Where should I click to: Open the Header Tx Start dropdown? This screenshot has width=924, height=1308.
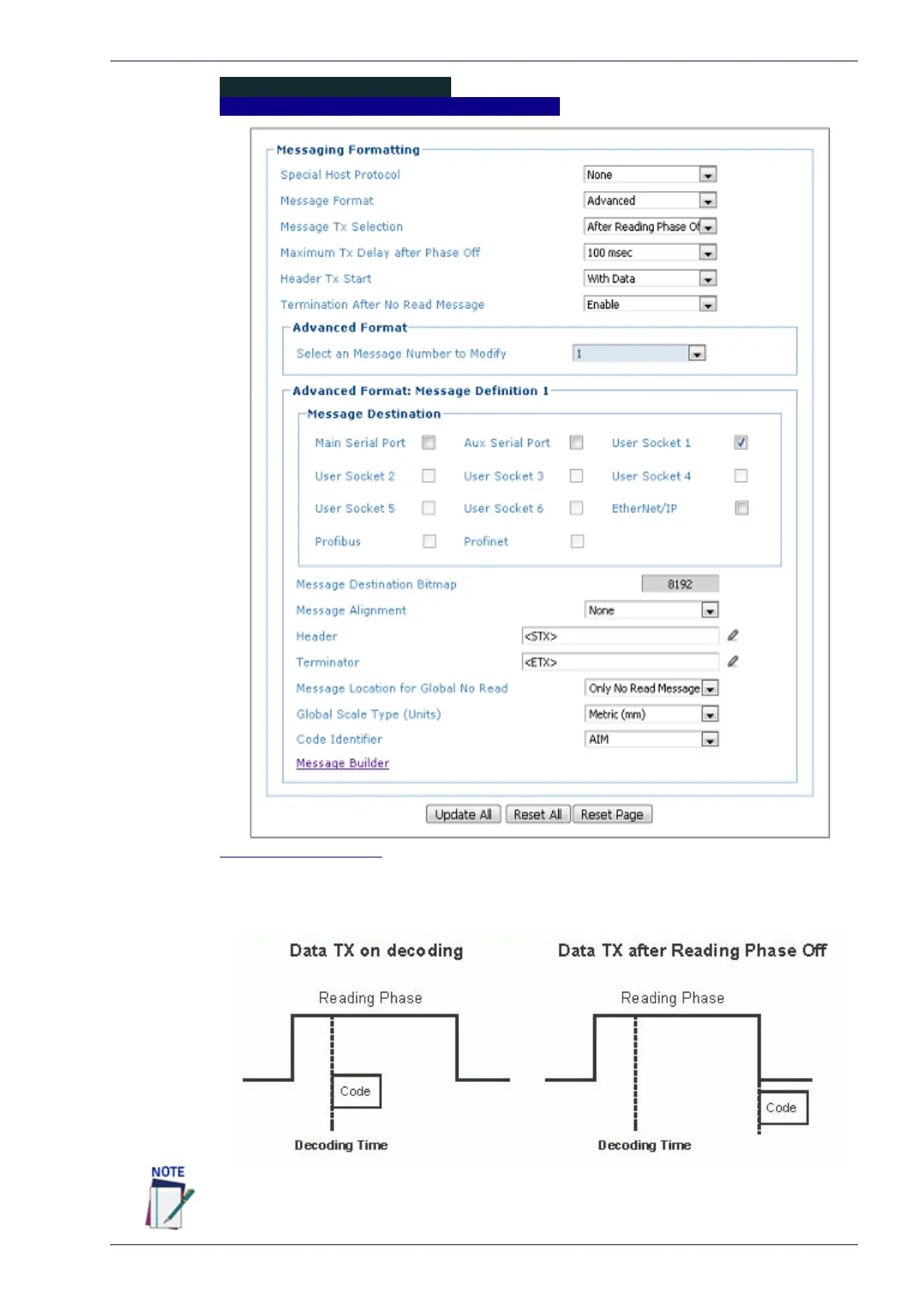[650, 278]
